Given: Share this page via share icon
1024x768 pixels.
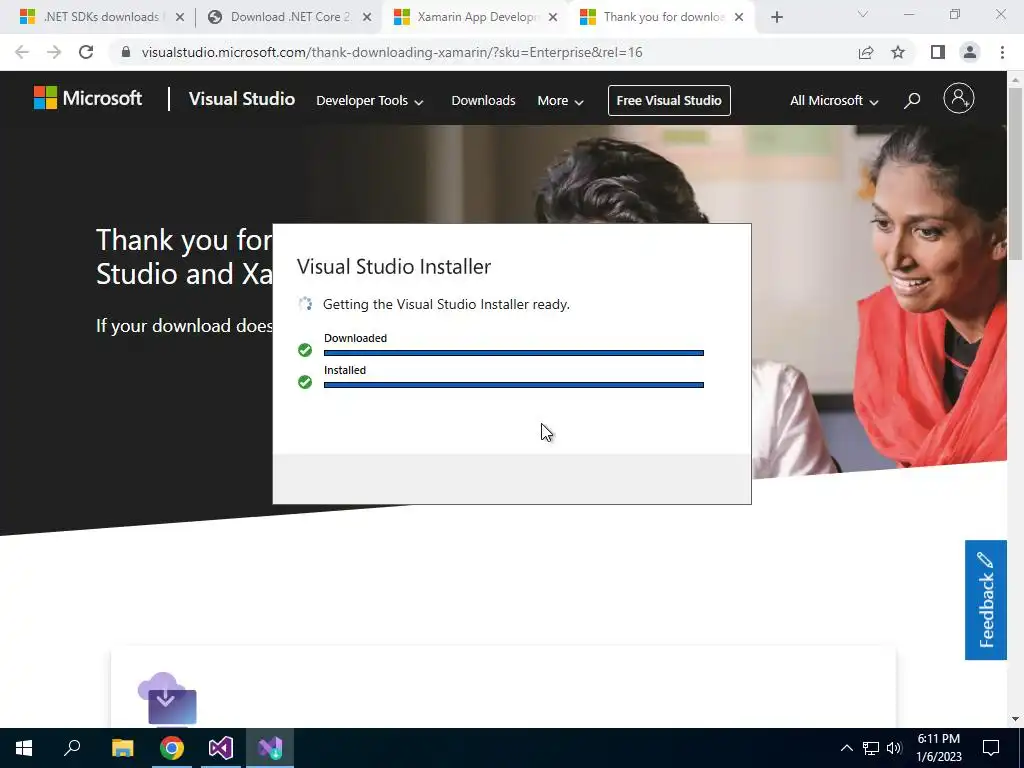Looking at the screenshot, I should [866, 52].
